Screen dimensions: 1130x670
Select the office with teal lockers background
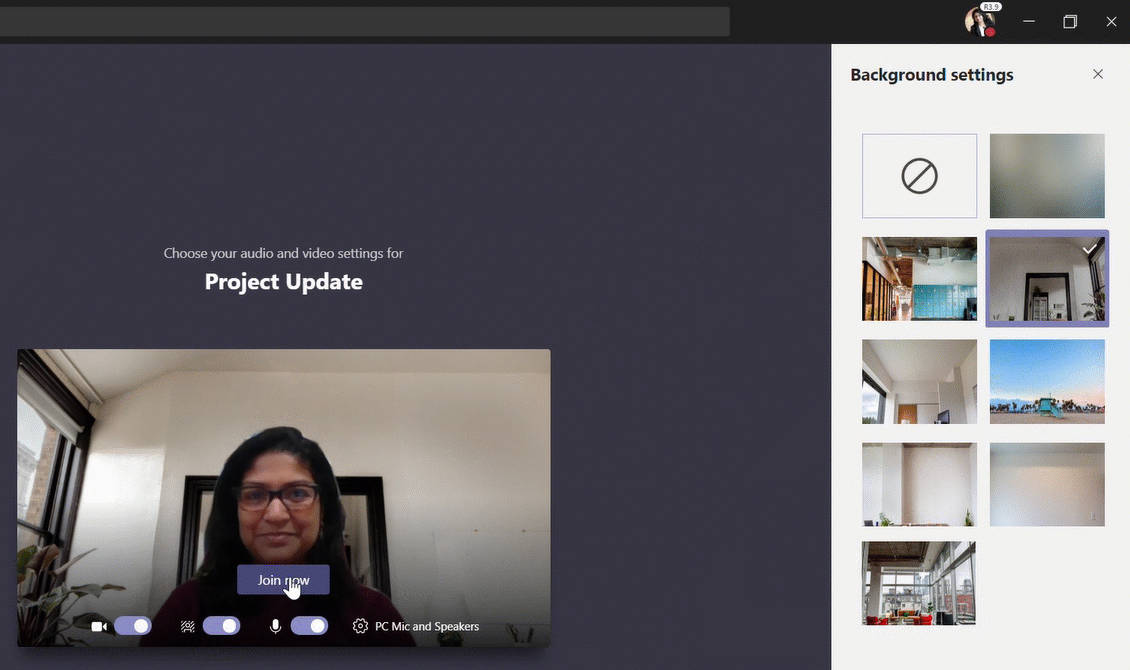pyautogui.click(x=920, y=279)
